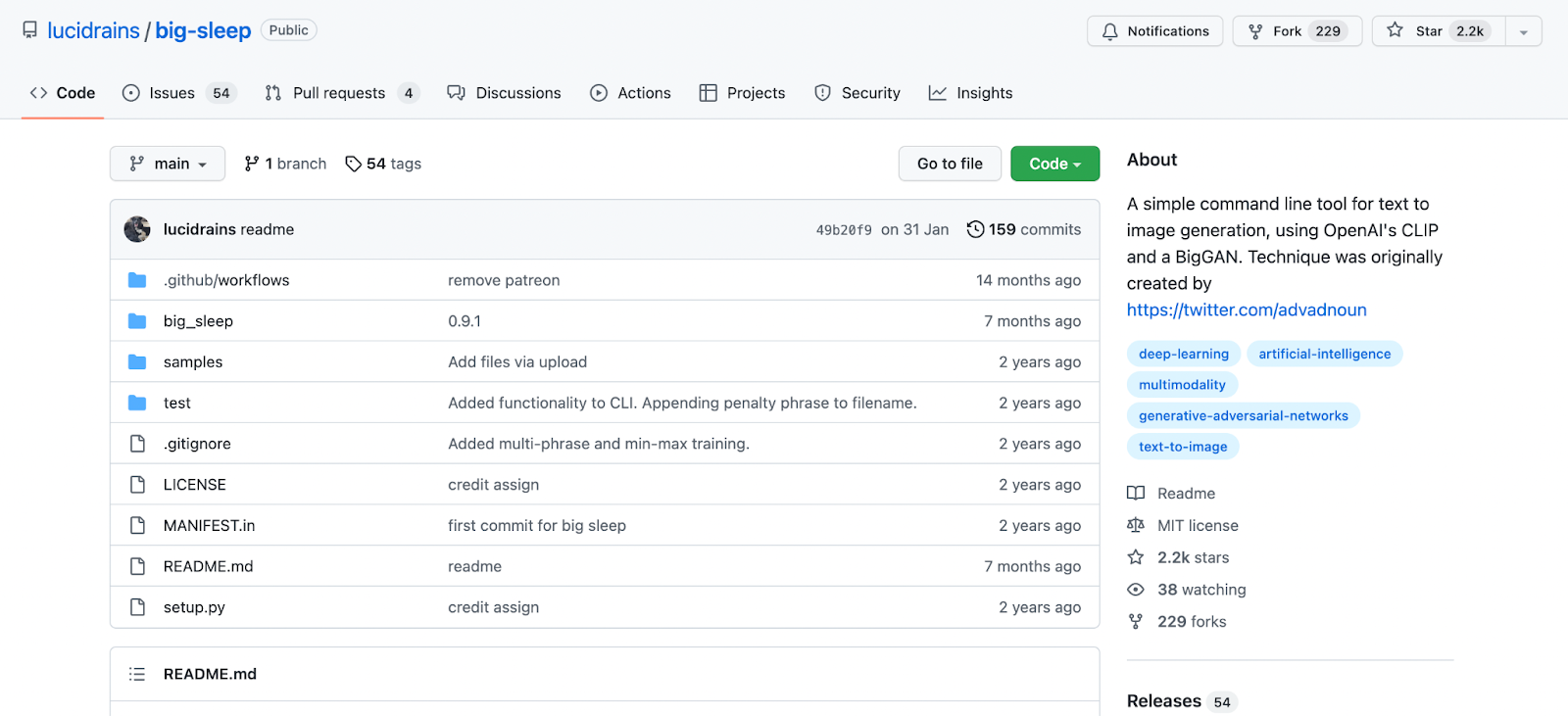Open the Releases heading link
This screenshot has width=1568, height=716.
click(x=1164, y=701)
